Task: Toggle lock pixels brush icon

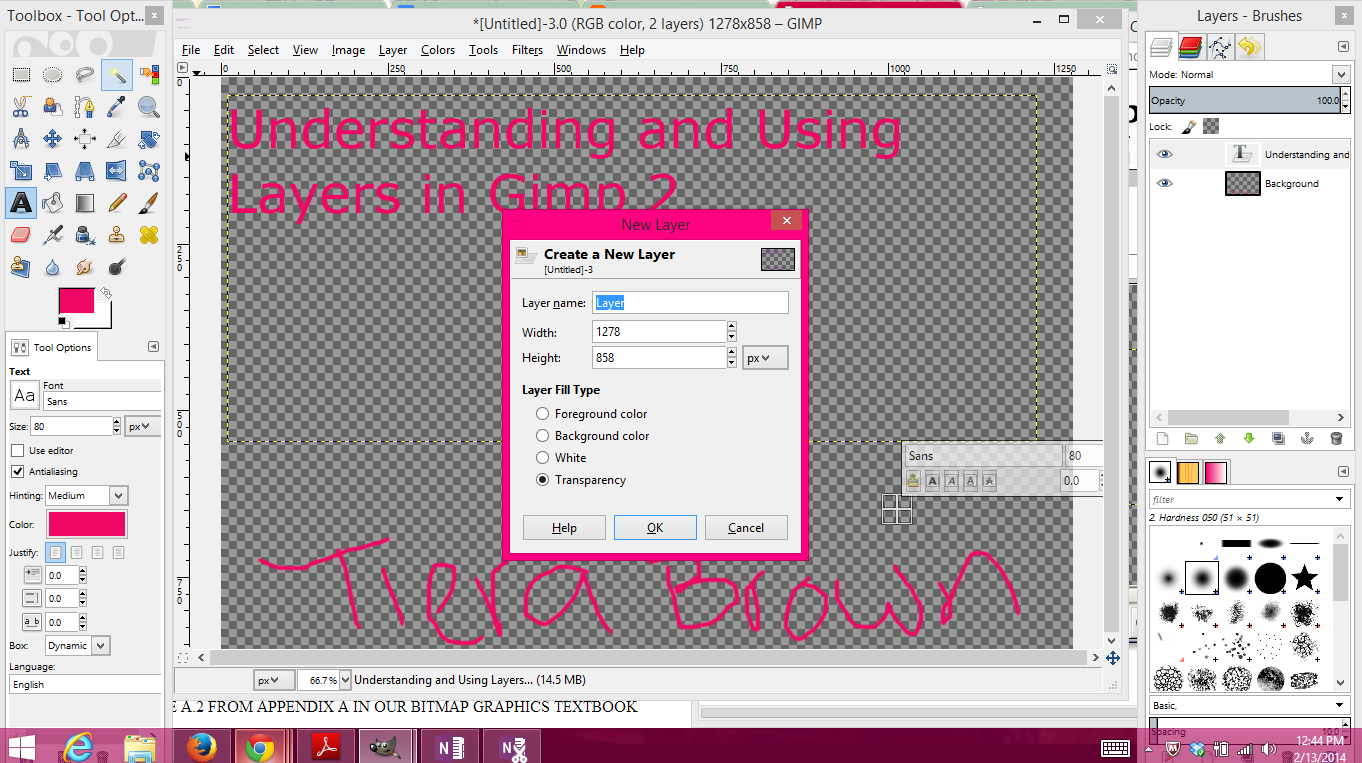Action: tap(1189, 126)
